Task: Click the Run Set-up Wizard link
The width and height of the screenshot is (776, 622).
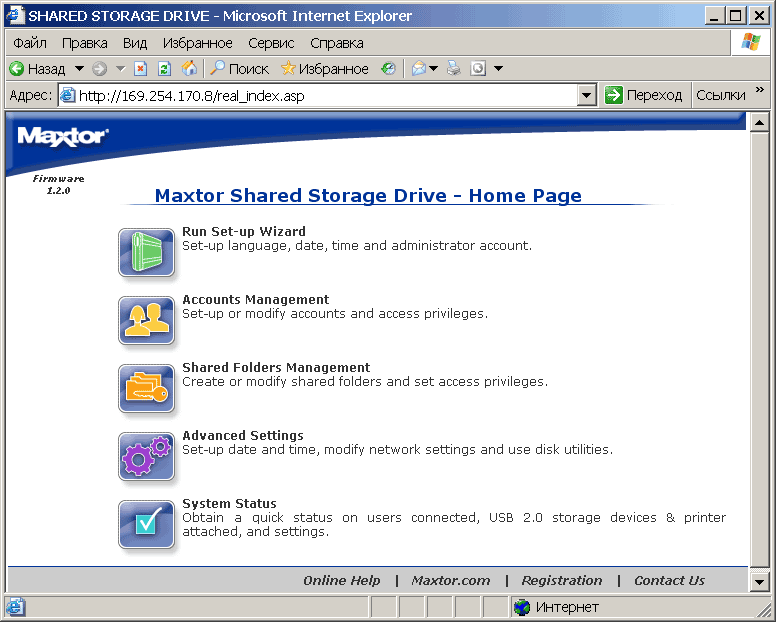Action: [244, 232]
